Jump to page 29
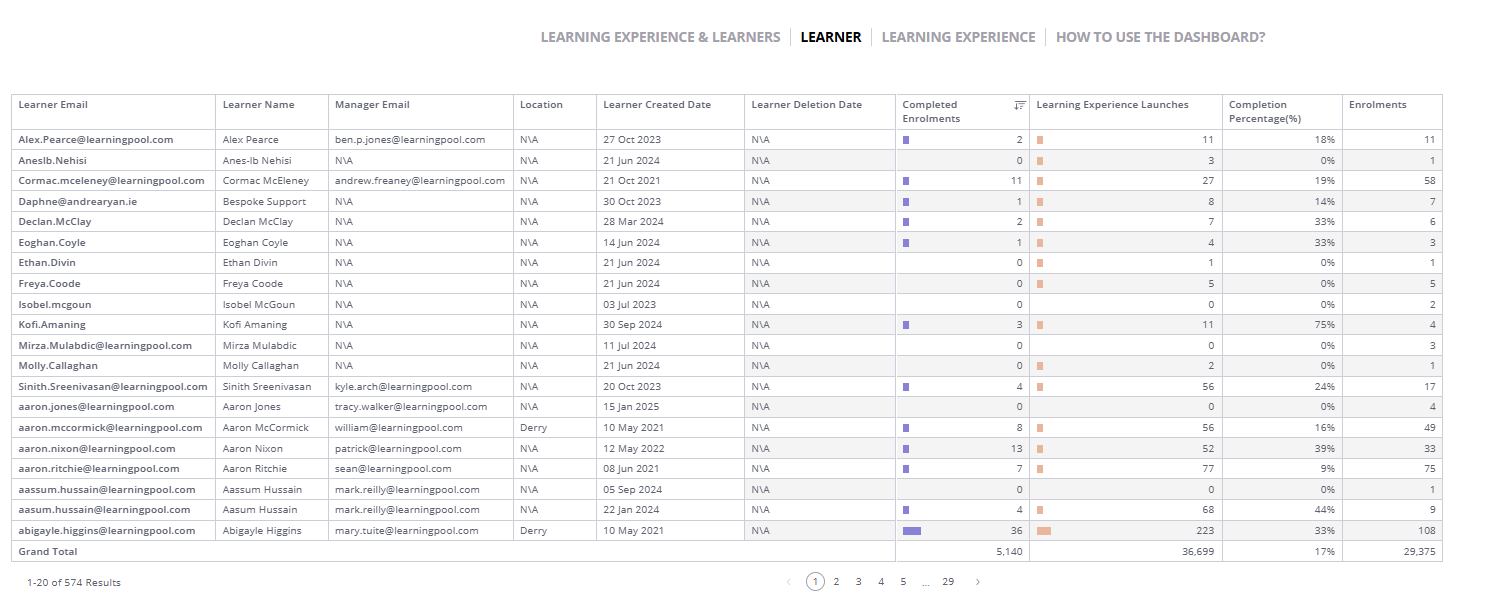 (x=948, y=581)
